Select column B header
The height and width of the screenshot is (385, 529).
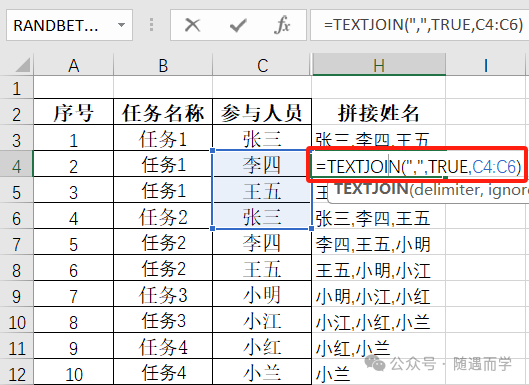(x=163, y=65)
